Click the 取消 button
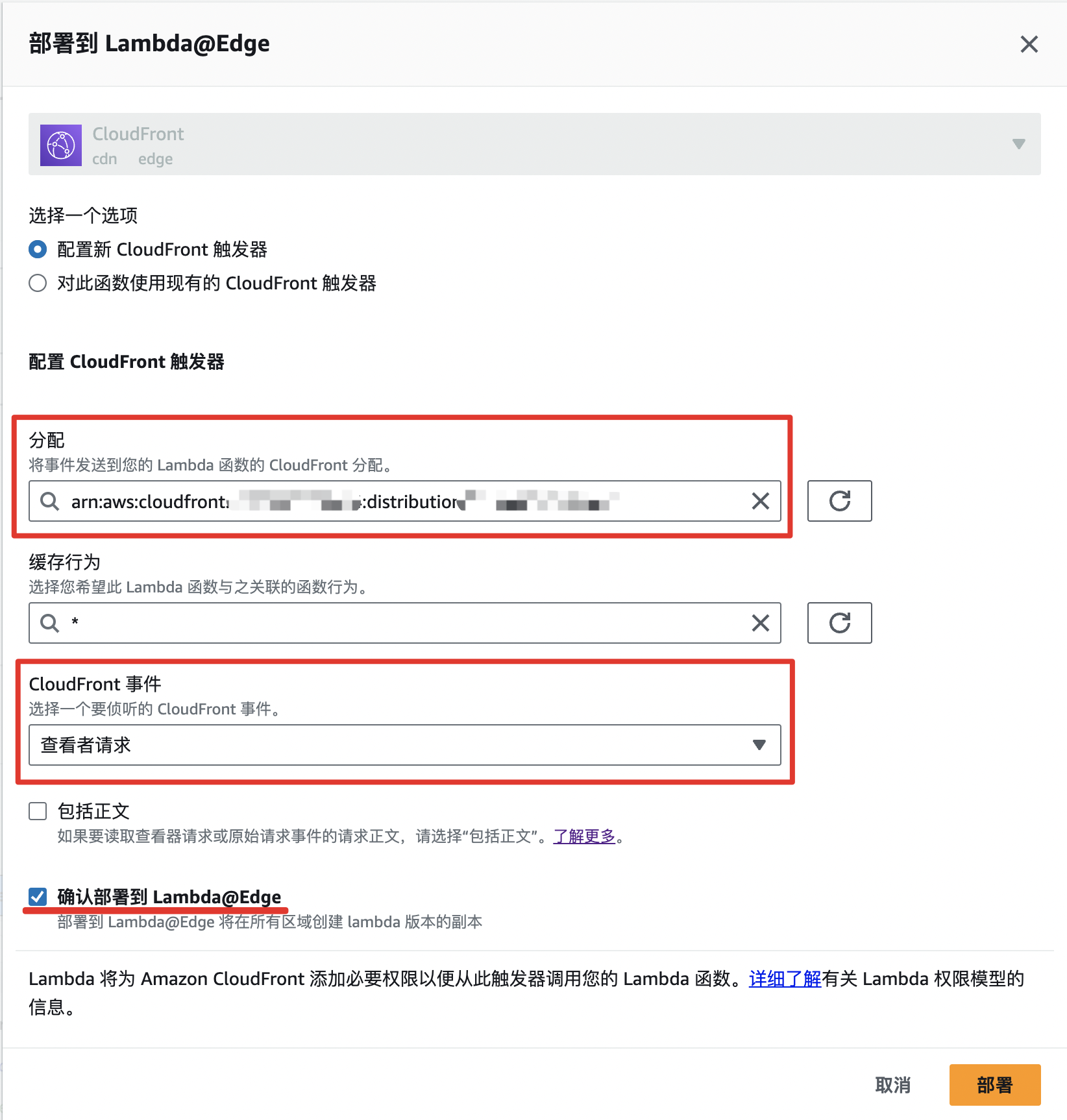The width and height of the screenshot is (1067, 1120). (893, 1085)
